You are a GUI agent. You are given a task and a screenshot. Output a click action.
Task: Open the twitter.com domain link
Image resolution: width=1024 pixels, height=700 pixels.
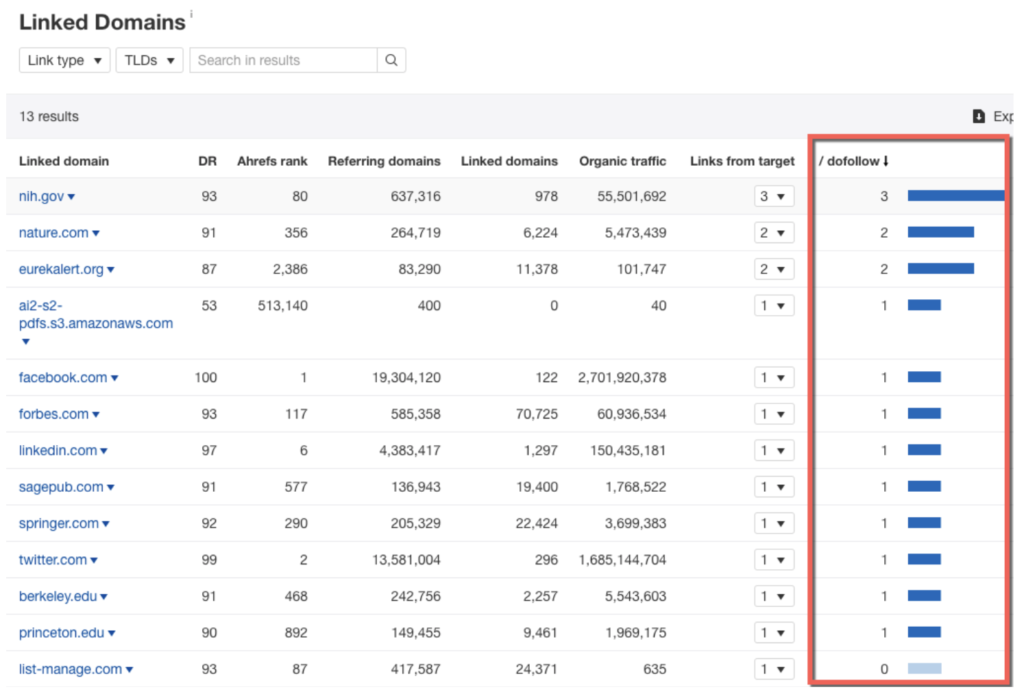tap(52, 560)
